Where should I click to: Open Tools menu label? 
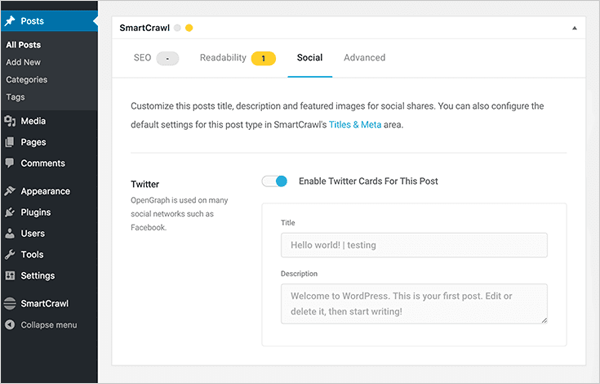[x=32, y=254]
